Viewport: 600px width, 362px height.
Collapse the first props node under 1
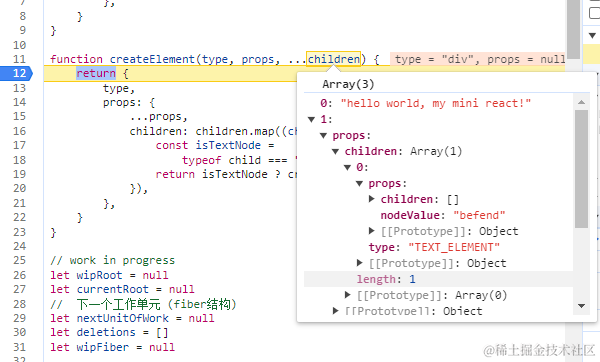pos(323,136)
